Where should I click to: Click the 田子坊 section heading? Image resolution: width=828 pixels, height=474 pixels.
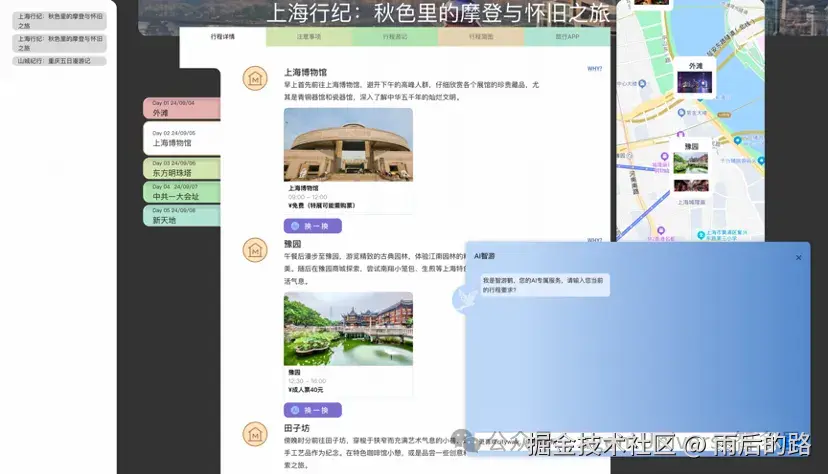297,428
